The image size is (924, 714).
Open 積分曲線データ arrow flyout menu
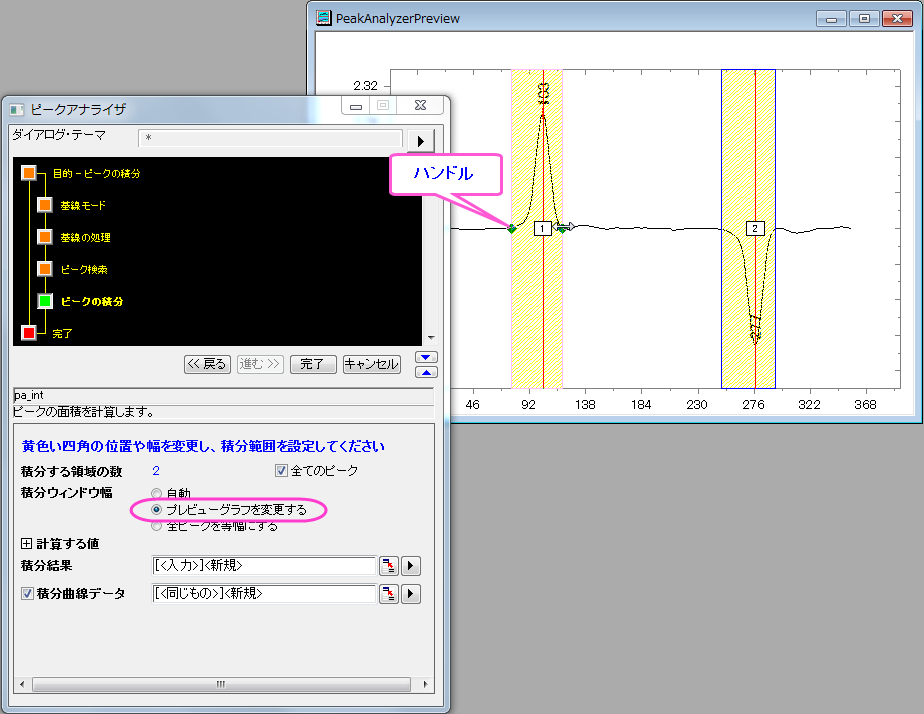411,593
